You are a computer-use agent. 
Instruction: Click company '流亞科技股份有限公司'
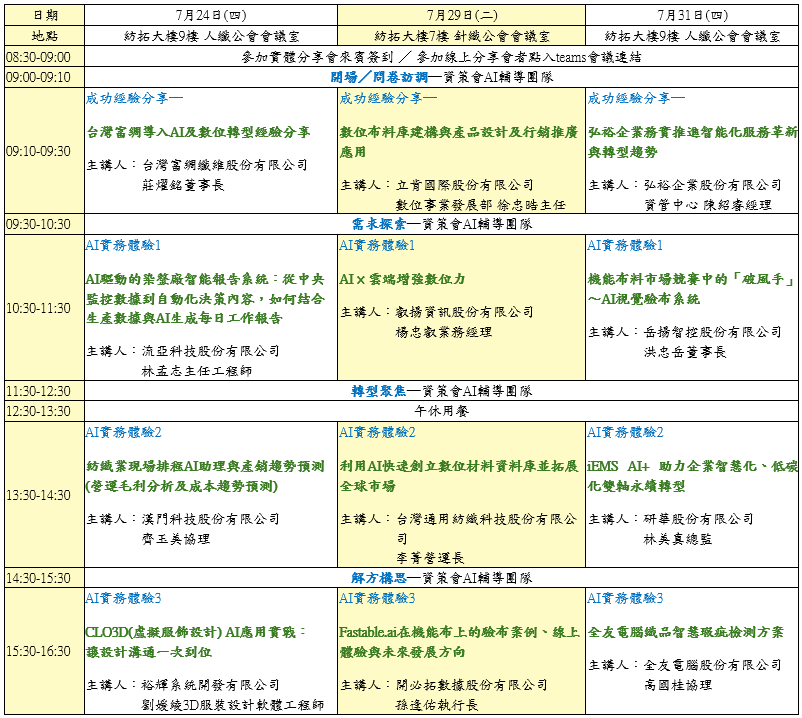coord(211,351)
